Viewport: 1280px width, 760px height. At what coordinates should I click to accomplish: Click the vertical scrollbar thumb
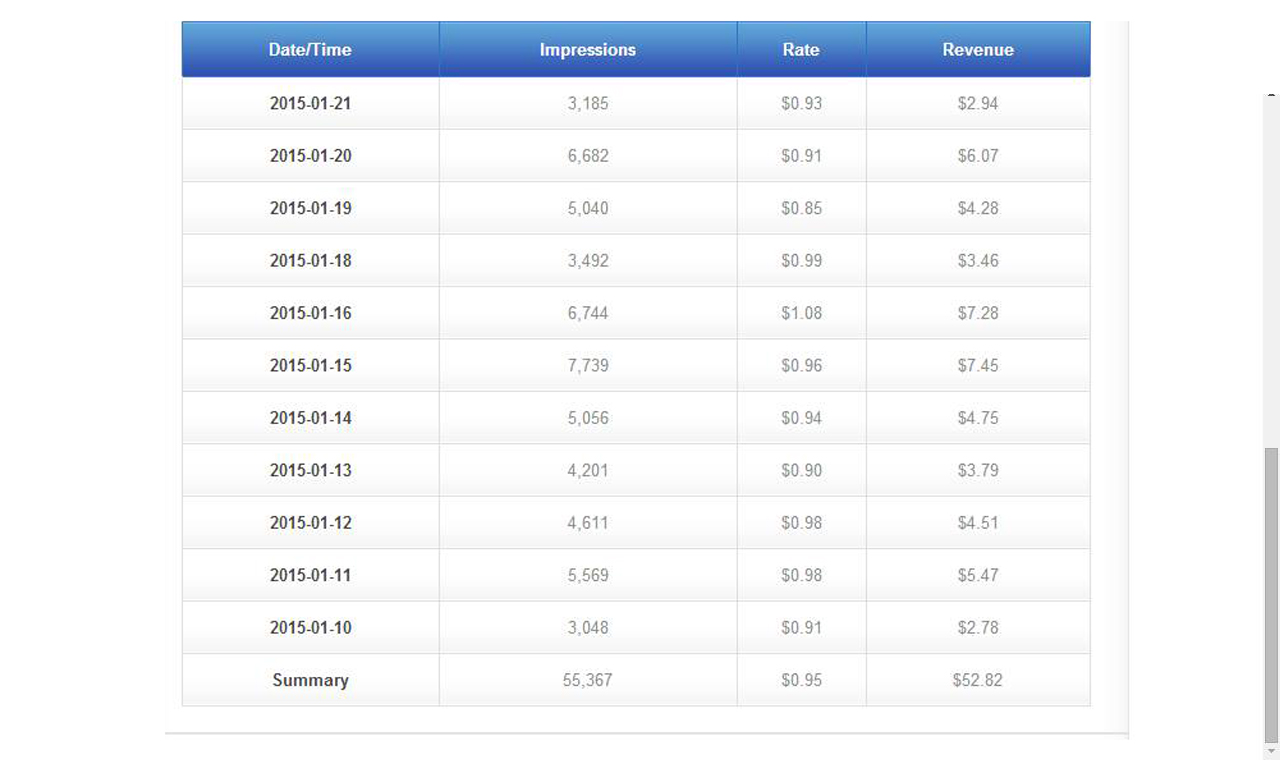click(1271, 595)
